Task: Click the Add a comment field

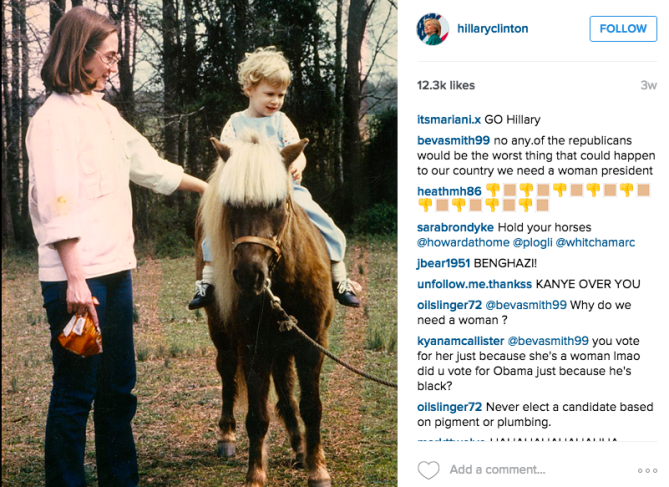Action: pyautogui.click(x=497, y=470)
